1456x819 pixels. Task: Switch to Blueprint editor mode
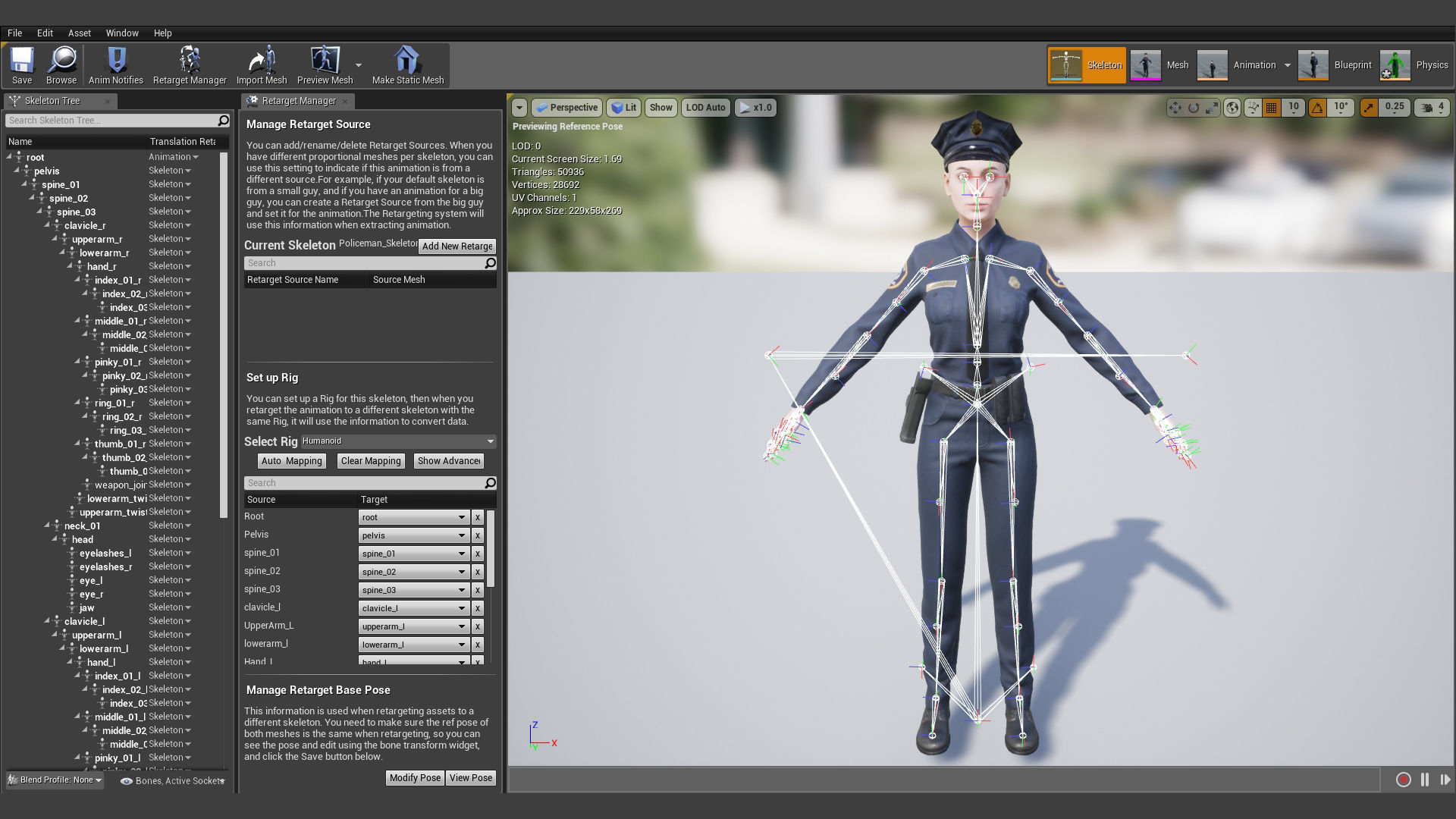[1335, 65]
